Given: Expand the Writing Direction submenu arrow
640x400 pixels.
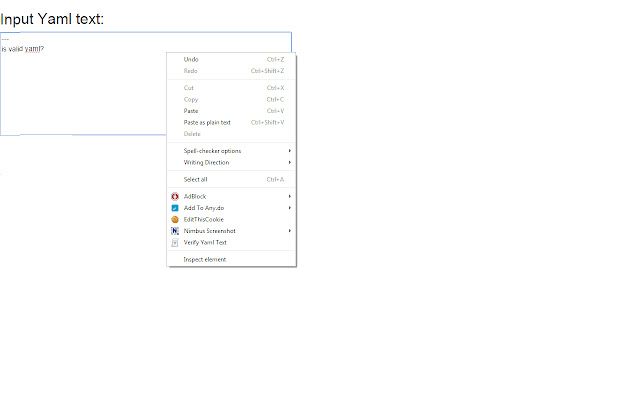Looking at the screenshot, I should pos(290,162).
